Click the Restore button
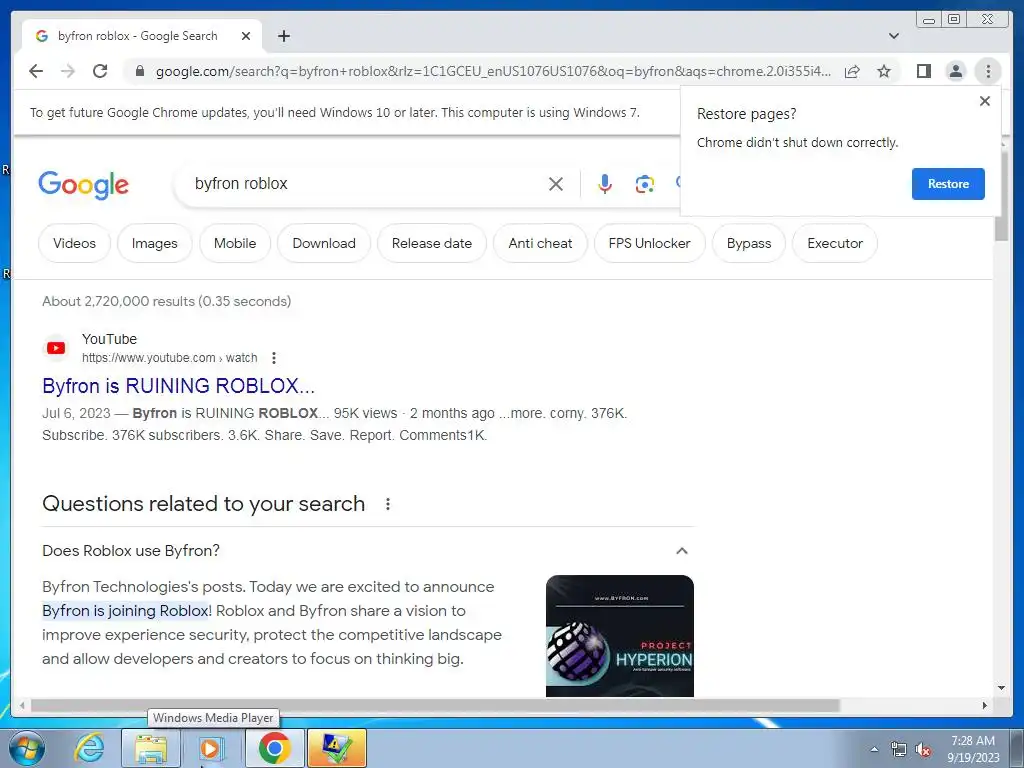This screenshot has width=1024, height=768. [948, 184]
